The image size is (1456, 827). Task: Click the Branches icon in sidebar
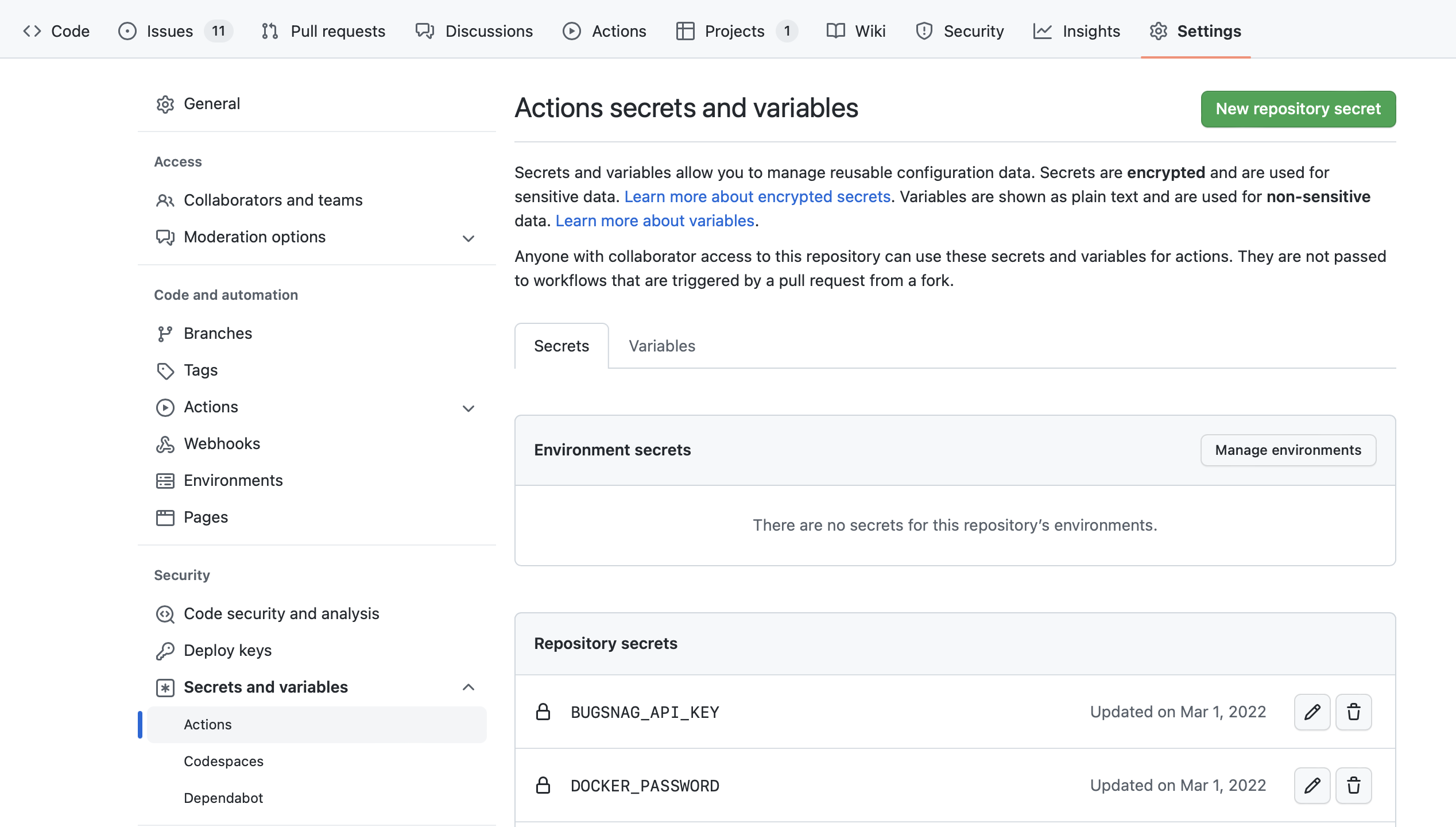tap(165, 334)
